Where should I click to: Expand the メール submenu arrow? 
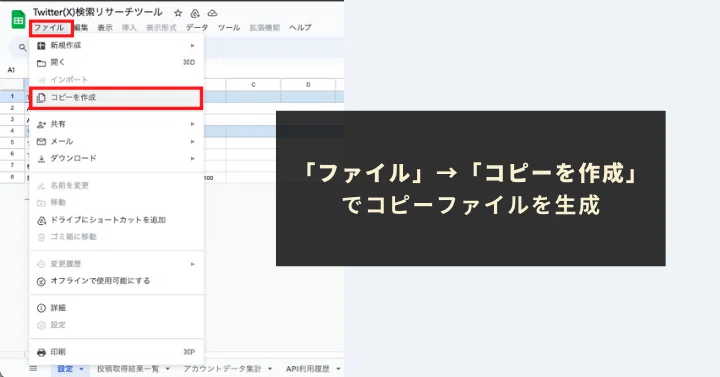[192, 141]
